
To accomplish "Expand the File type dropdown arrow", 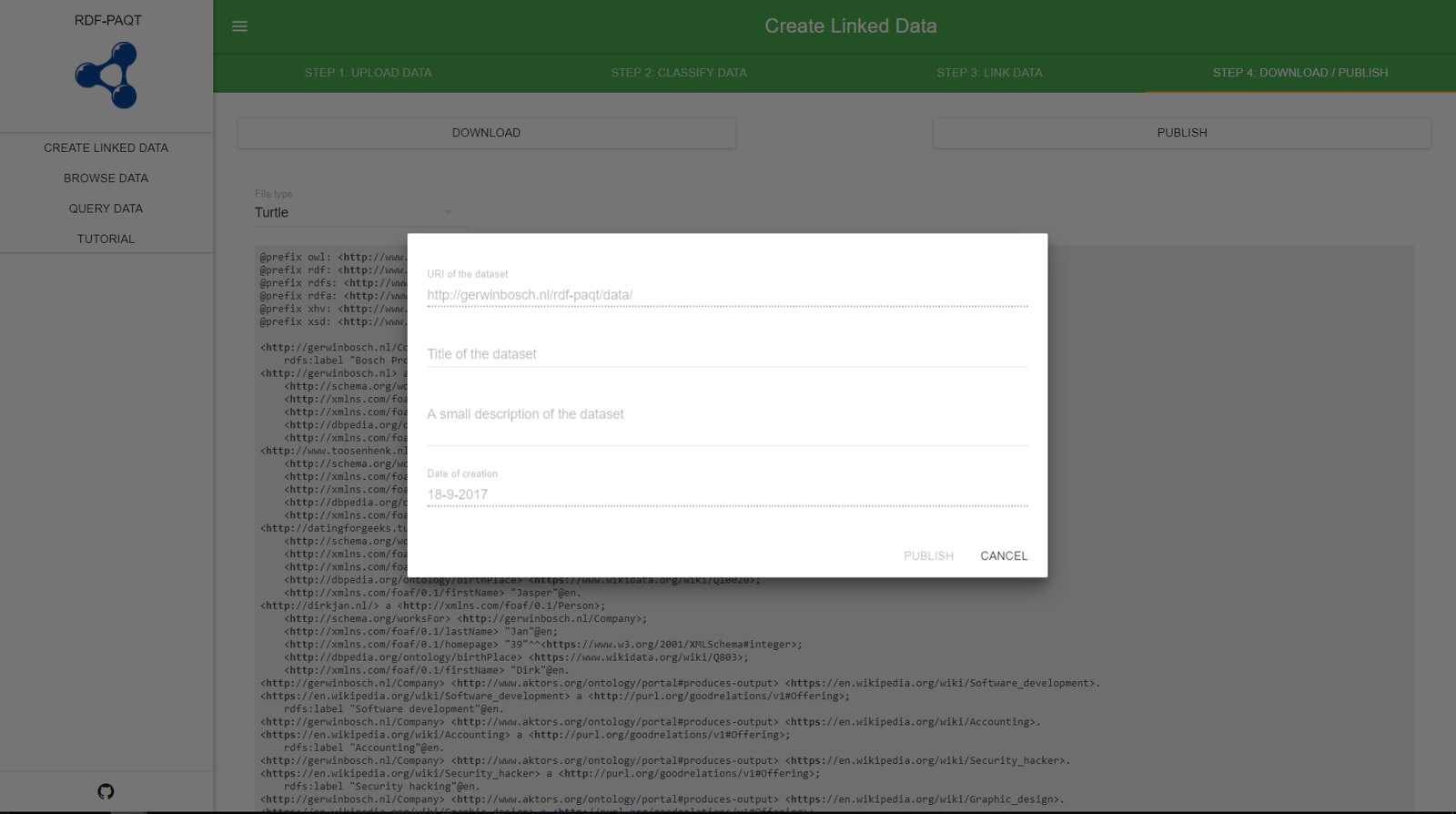I will click(448, 212).
